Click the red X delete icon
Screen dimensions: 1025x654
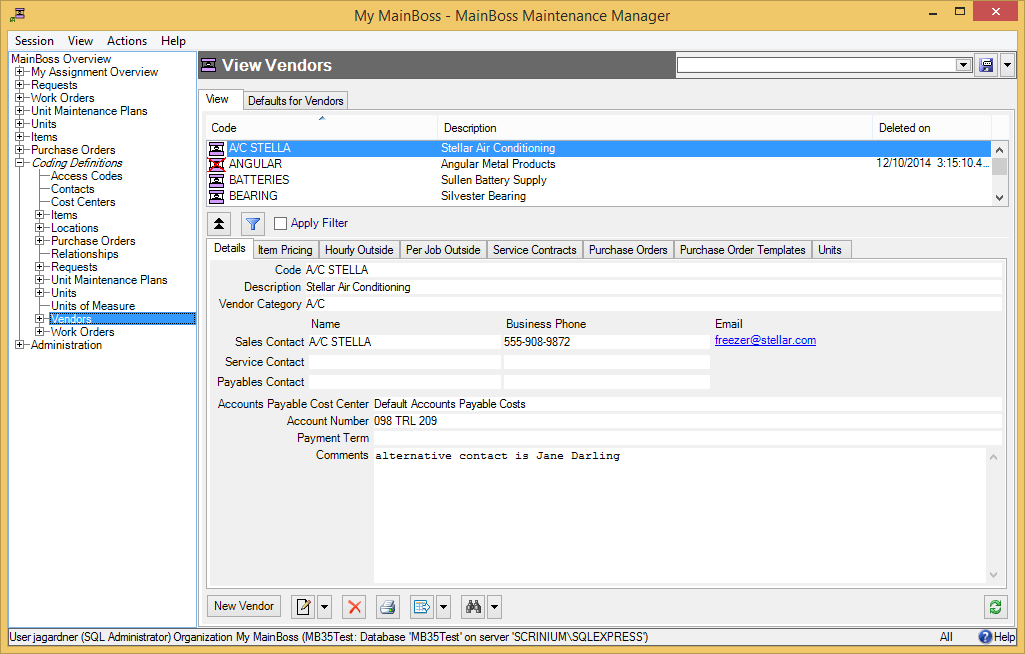(354, 606)
